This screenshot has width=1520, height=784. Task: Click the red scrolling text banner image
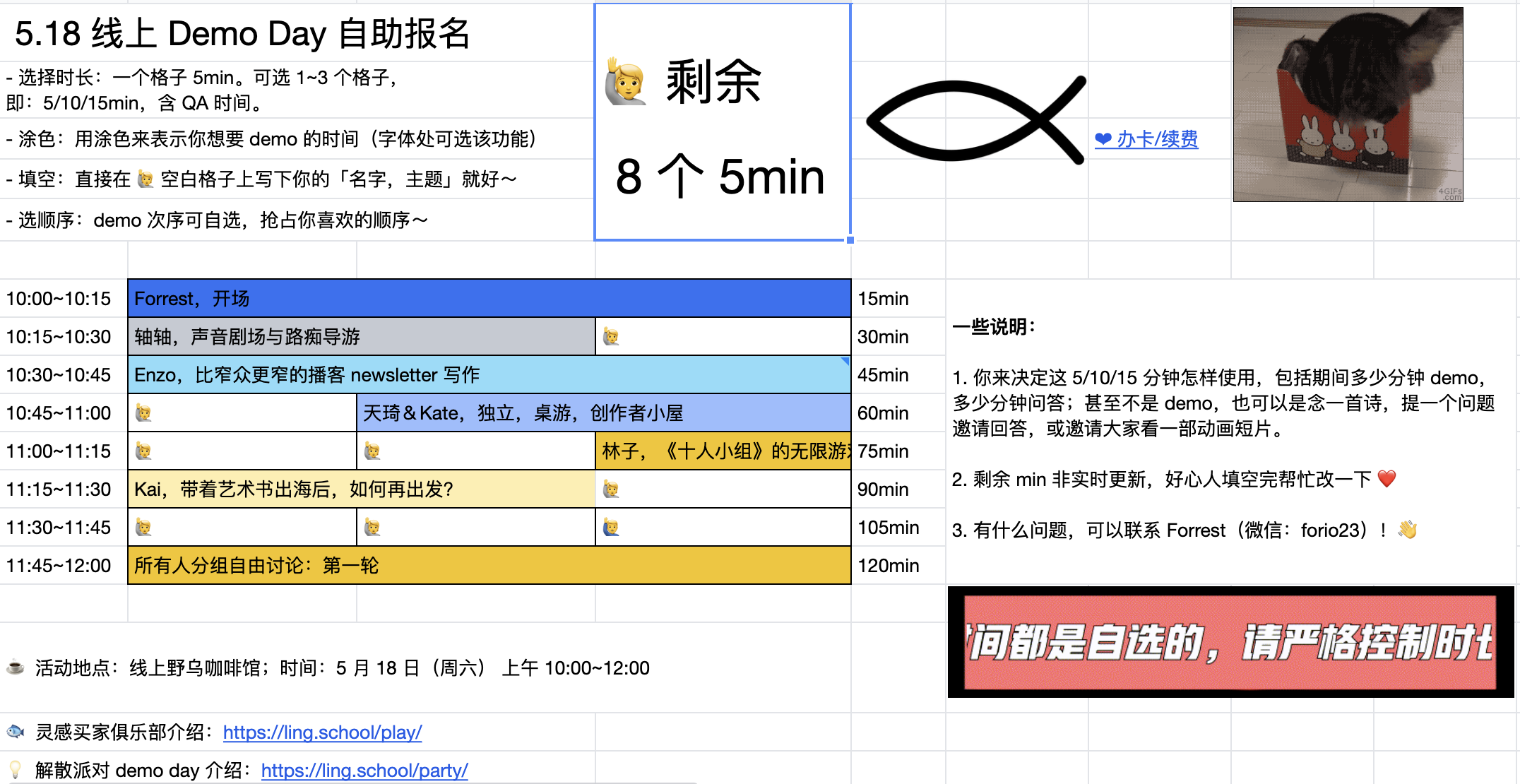[1230, 642]
